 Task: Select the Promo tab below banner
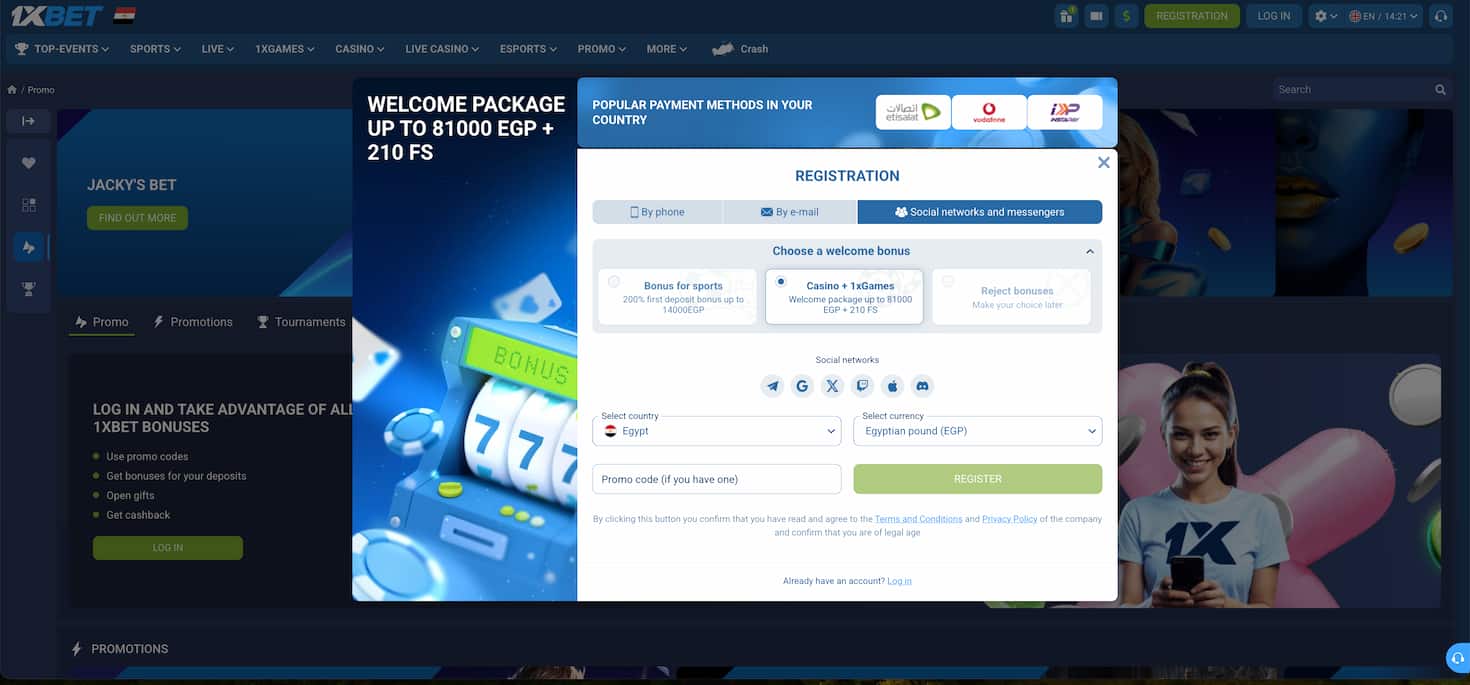pos(102,322)
